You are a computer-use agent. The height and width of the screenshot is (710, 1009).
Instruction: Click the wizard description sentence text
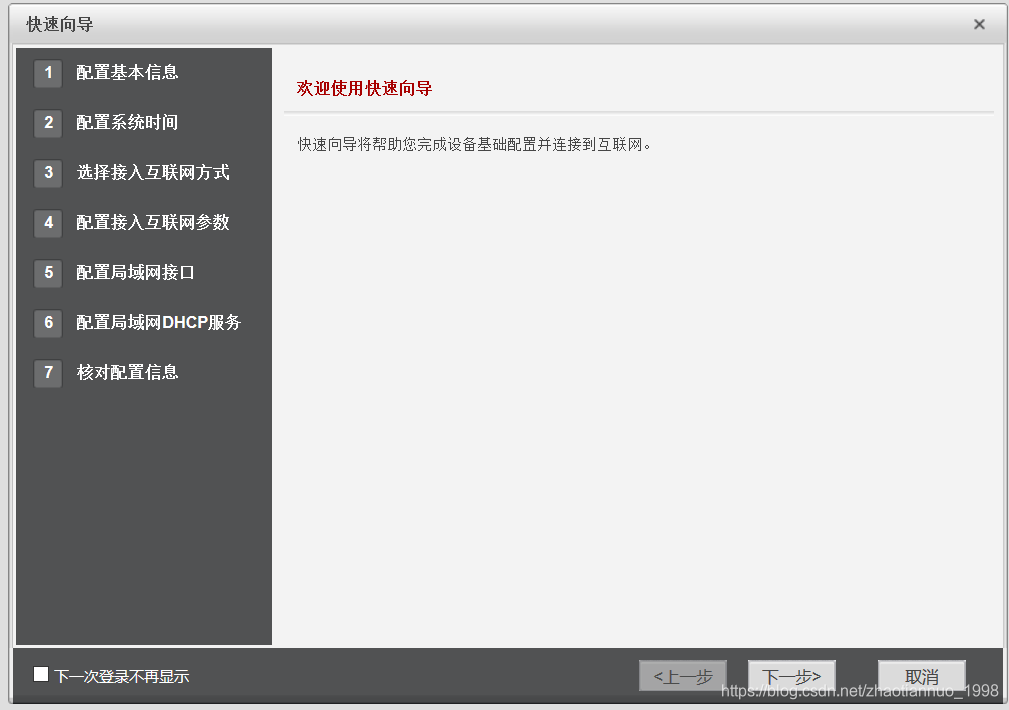pyautogui.click(x=474, y=144)
